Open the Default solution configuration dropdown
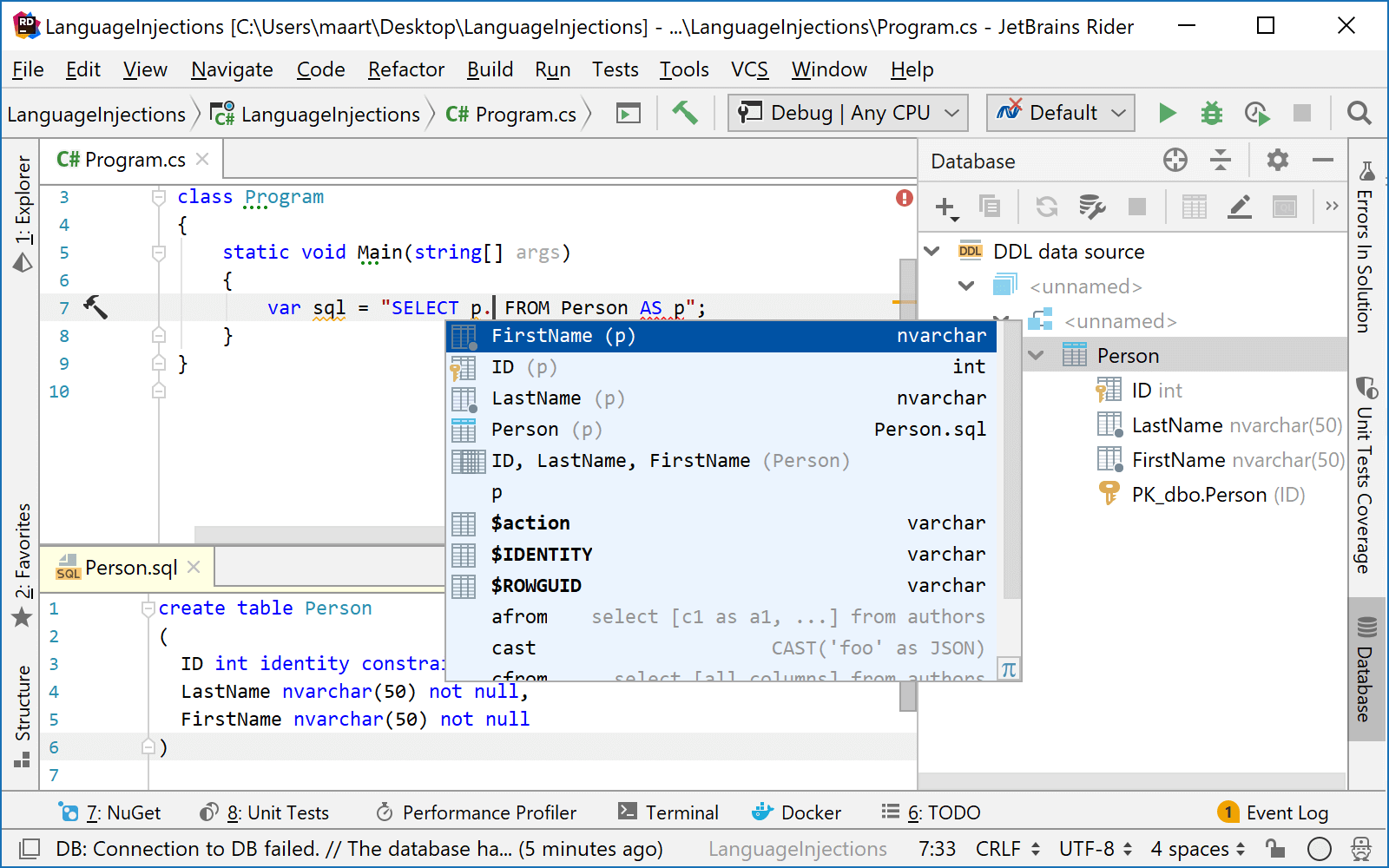 point(1059,113)
